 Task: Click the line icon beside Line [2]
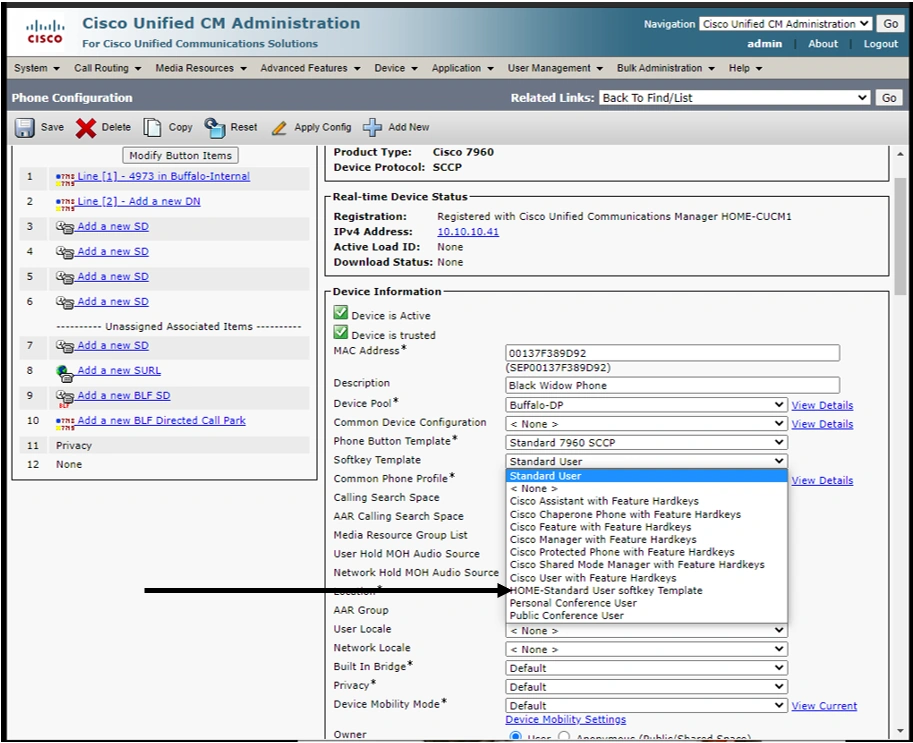tap(65, 203)
